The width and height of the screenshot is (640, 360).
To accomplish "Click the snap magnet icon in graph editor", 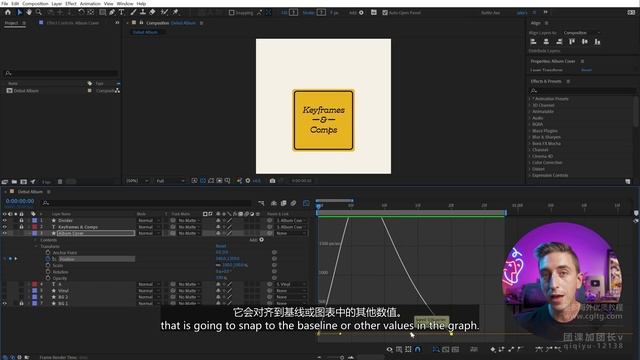I will [418, 349].
